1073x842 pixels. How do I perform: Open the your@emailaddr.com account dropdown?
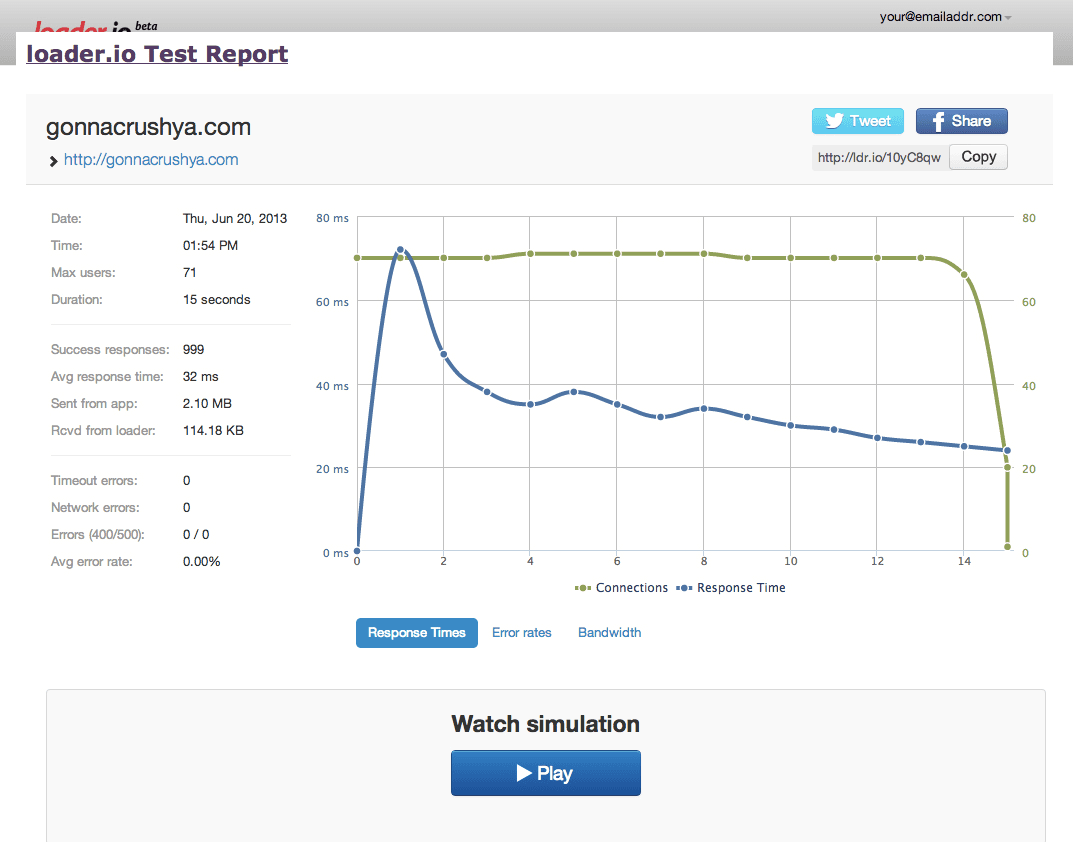(945, 17)
